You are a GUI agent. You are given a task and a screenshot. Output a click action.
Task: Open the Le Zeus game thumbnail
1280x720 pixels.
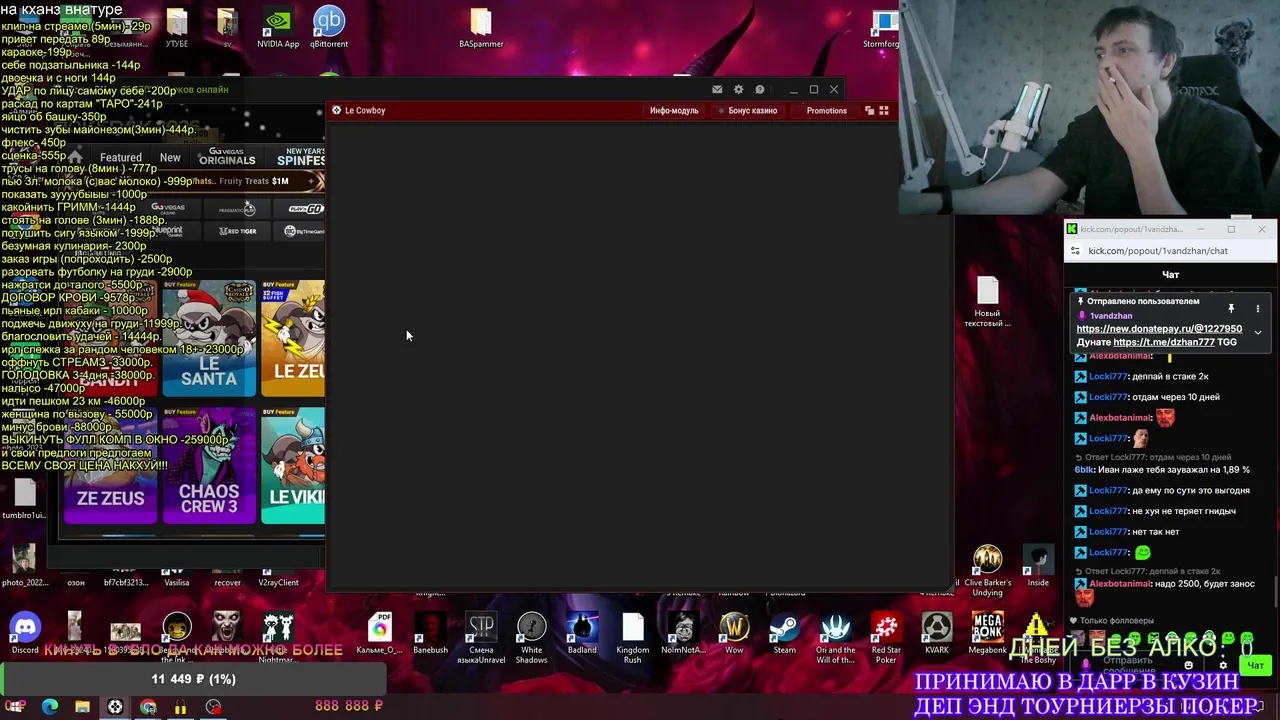coord(293,338)
